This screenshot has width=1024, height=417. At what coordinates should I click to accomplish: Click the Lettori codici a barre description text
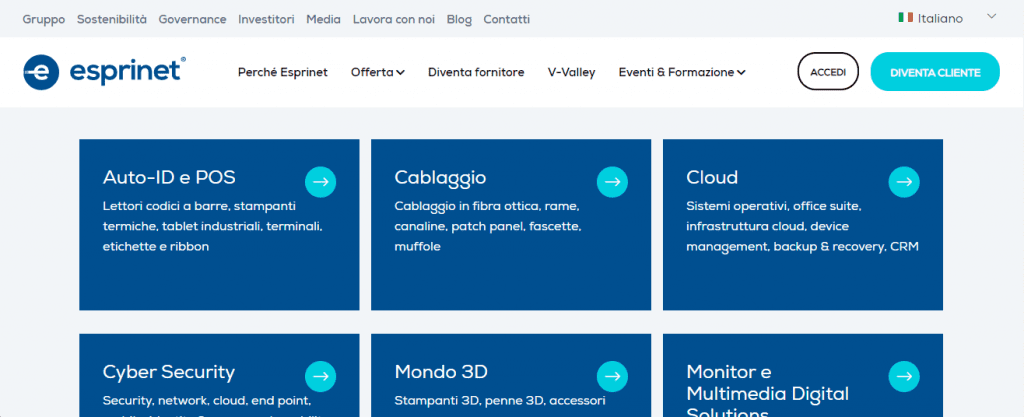pos(213,226)
